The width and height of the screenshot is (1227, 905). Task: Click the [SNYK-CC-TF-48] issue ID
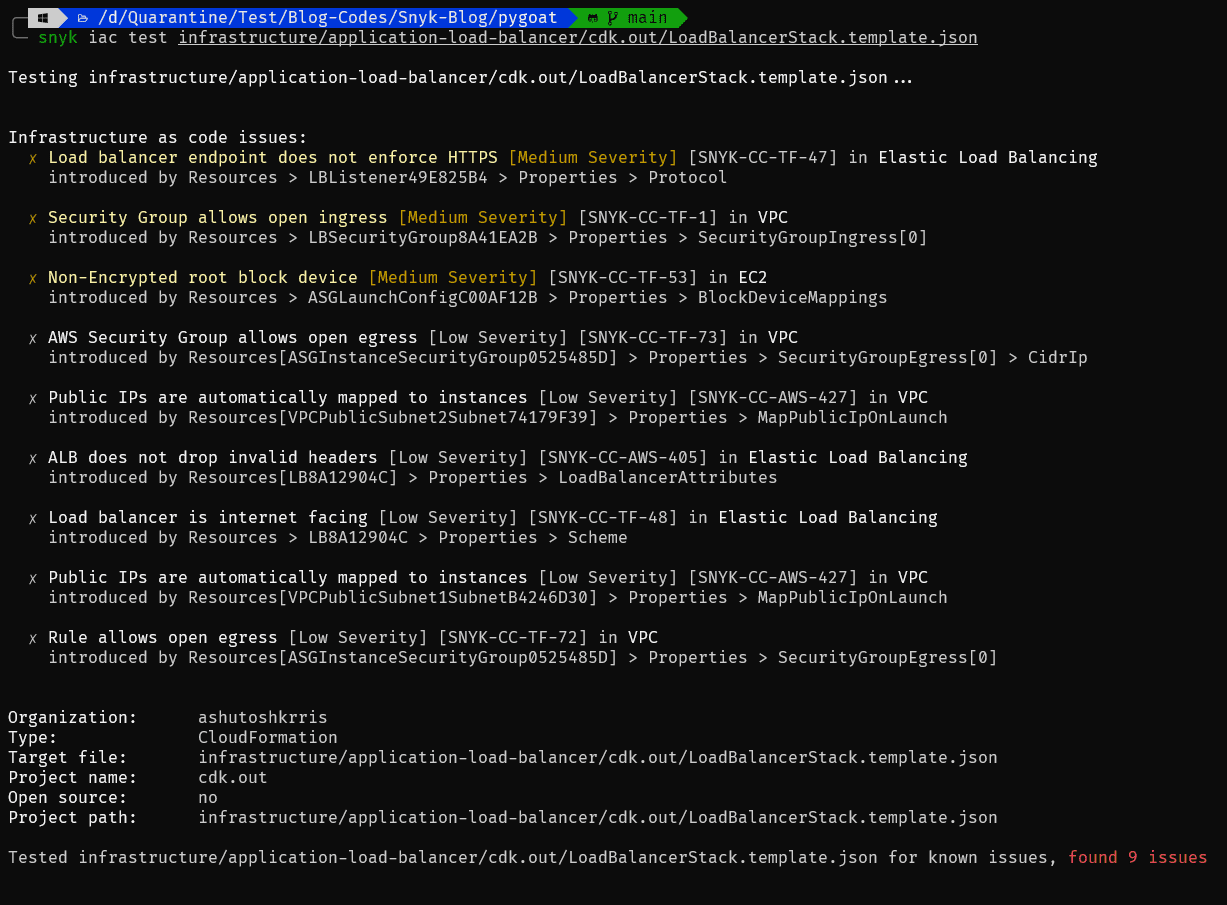603,517
